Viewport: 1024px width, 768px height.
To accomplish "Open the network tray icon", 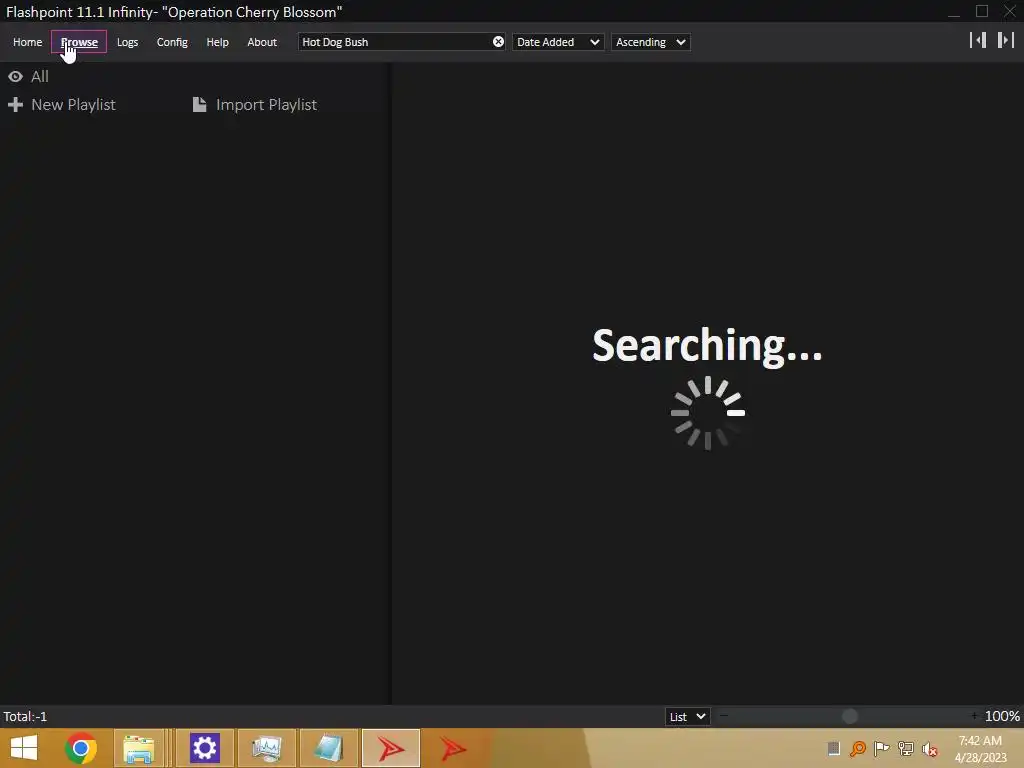I will (x=906, y=748).
